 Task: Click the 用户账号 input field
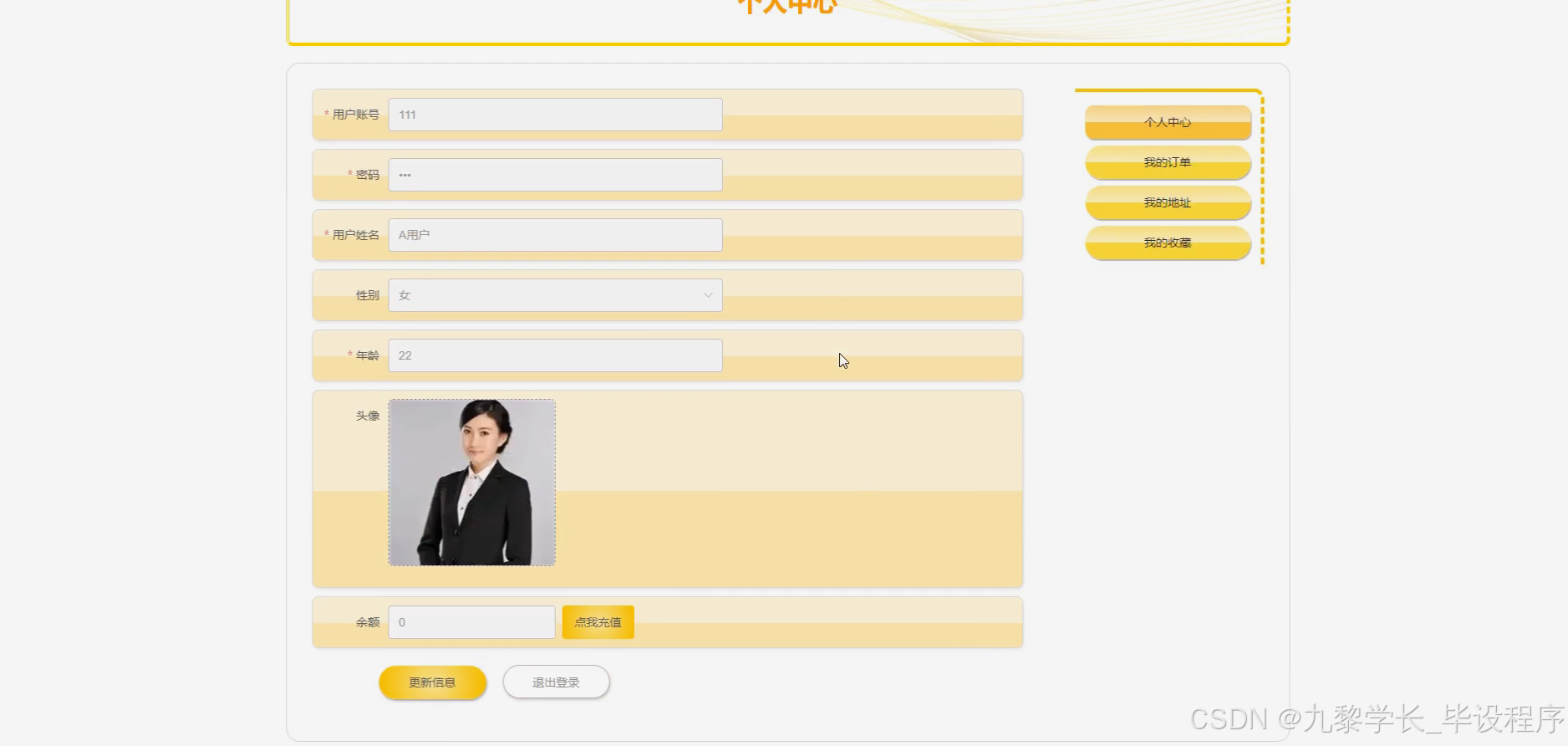coord(555,115)
